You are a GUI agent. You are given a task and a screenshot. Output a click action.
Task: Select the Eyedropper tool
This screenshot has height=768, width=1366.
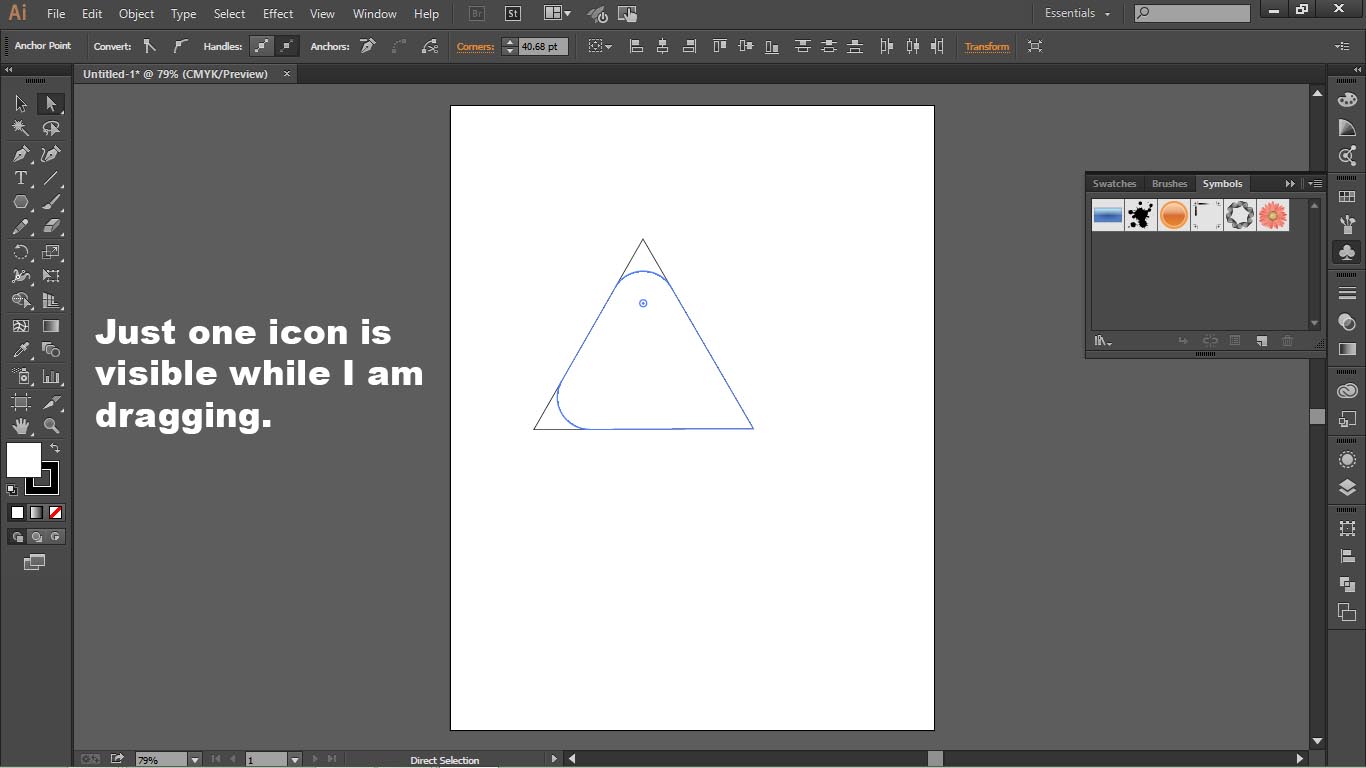[21, 350]
